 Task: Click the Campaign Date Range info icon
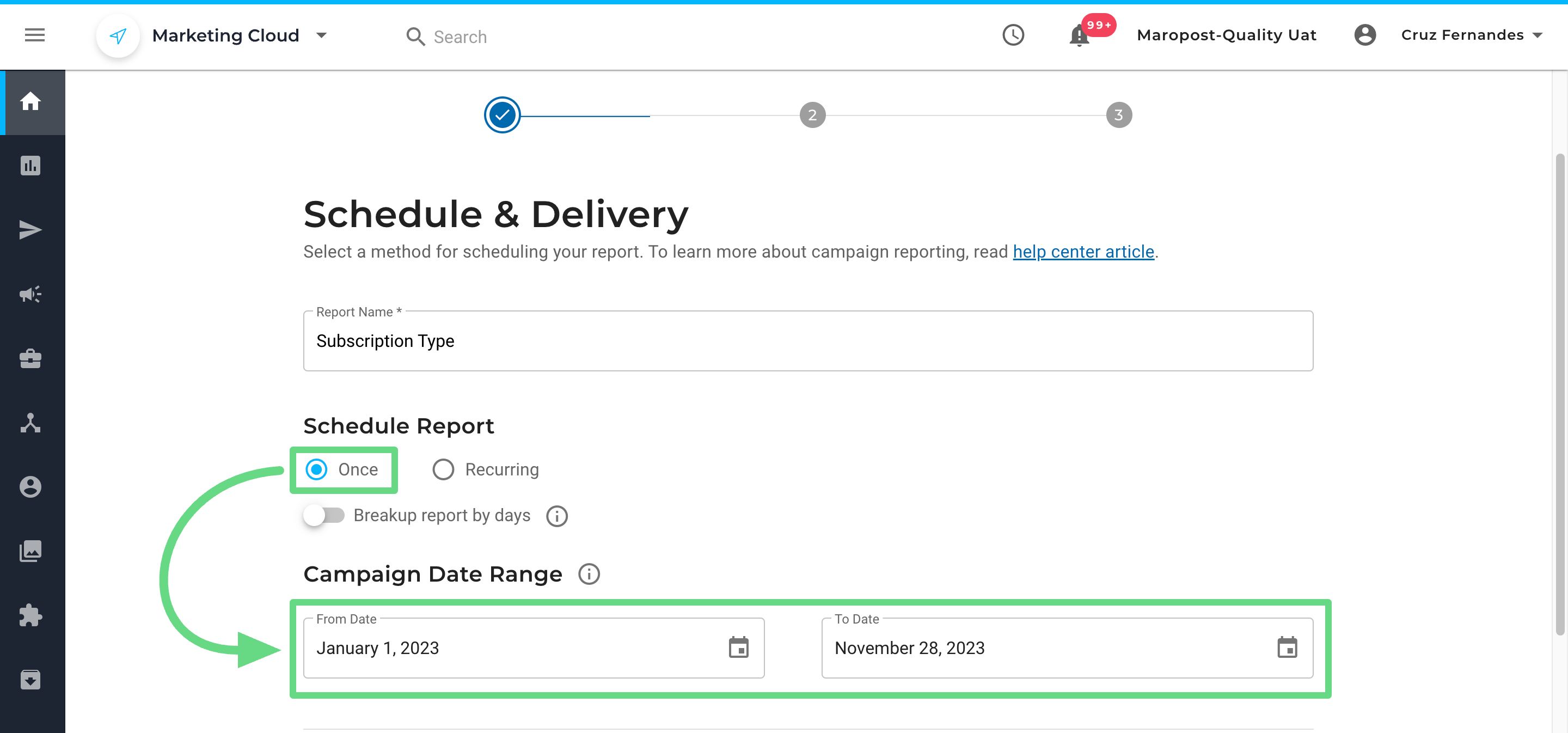(589, 574)
